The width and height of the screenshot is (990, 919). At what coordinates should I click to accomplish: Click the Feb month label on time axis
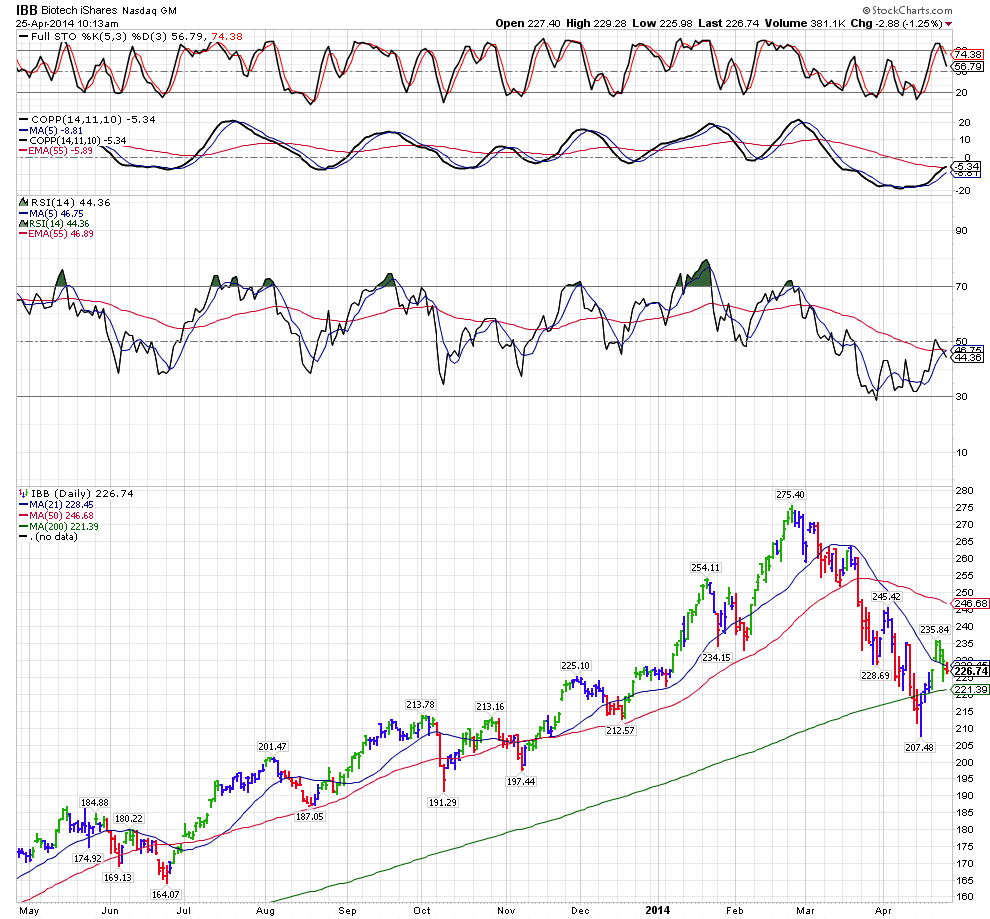click(x=734, y=911)
